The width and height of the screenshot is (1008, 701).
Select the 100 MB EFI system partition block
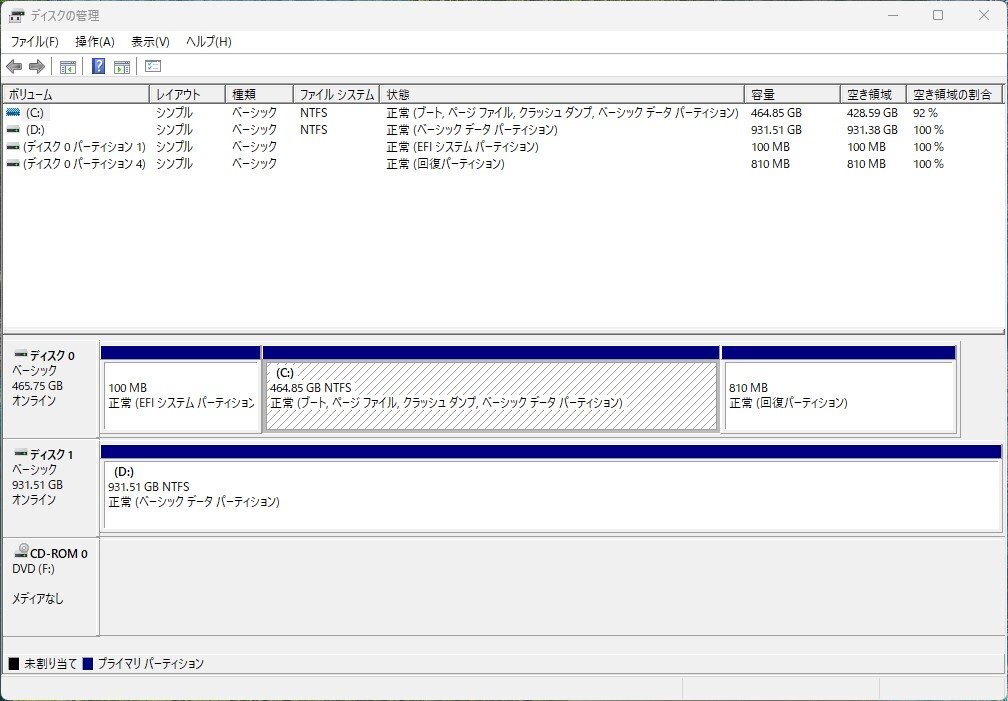tap(181, 390)
